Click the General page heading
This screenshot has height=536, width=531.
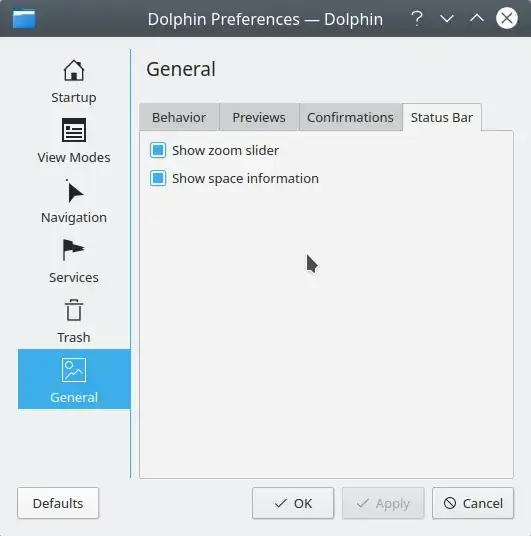[181, 69]
